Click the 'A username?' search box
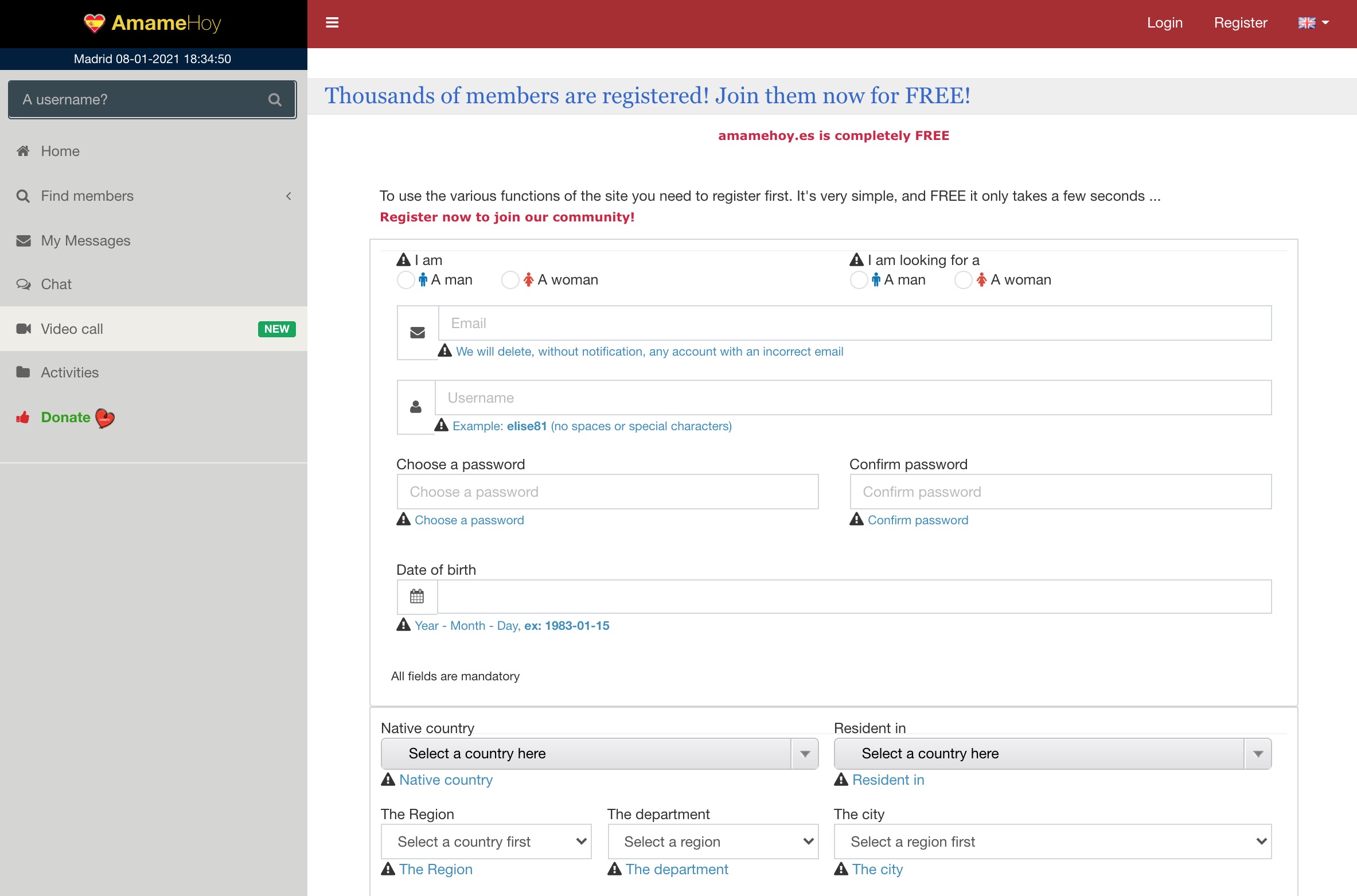Image resolution: width=1357 pixels, height=896 pixels. click(x=152, y=100)
